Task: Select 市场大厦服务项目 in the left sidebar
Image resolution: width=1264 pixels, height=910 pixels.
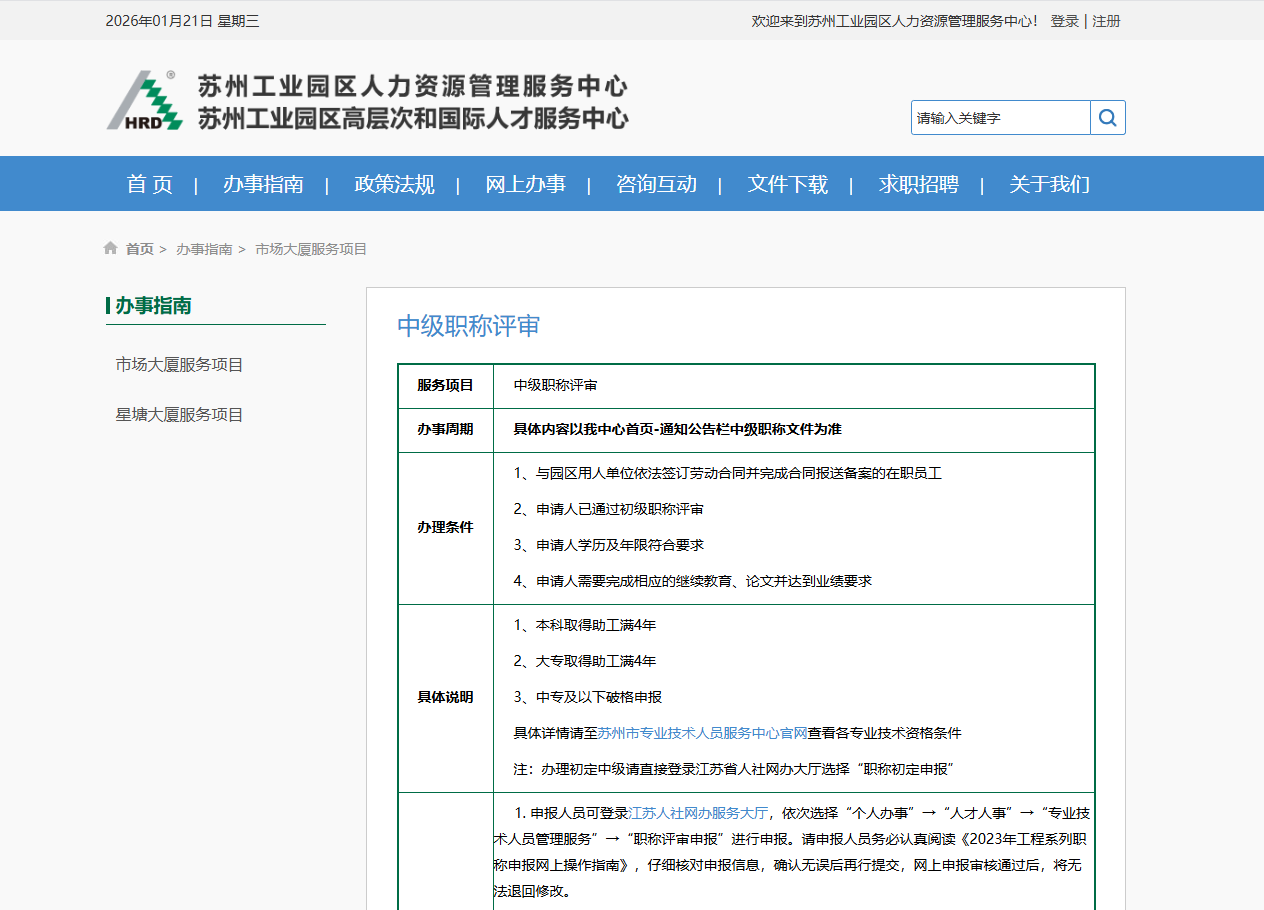Action: pyautogui.click(x=179, y=365)
